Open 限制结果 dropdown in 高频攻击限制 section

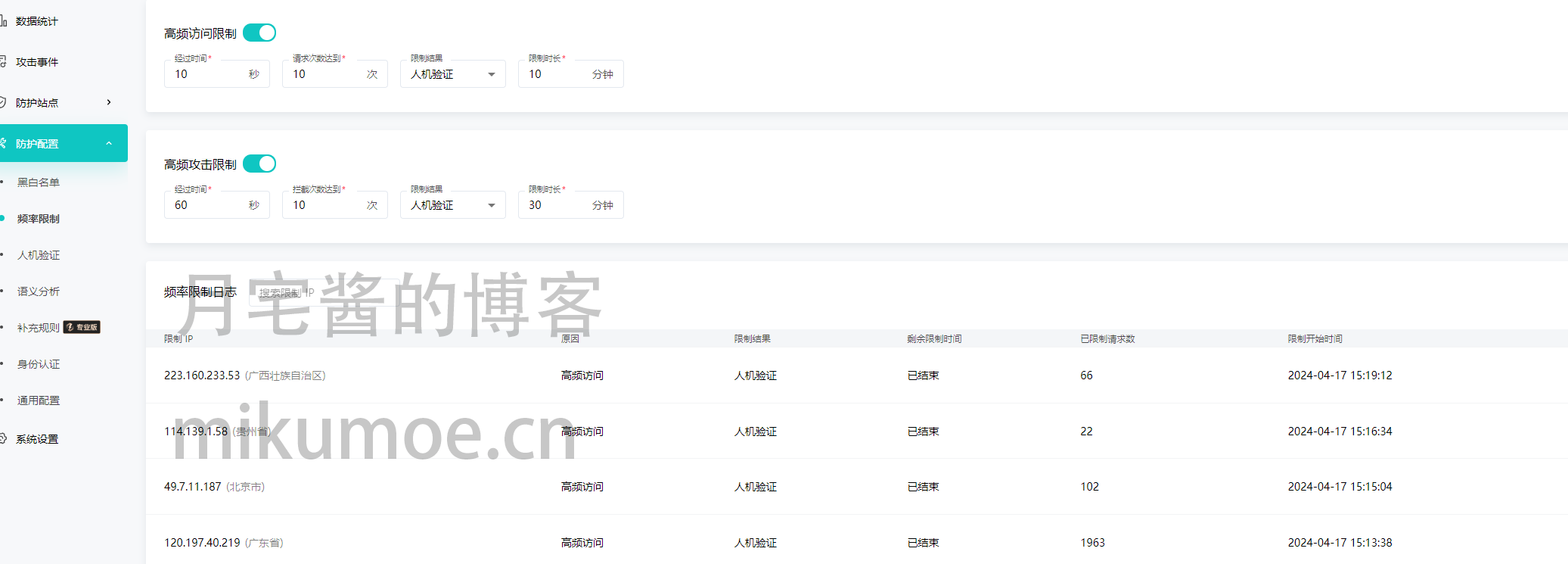pos(452,205)
